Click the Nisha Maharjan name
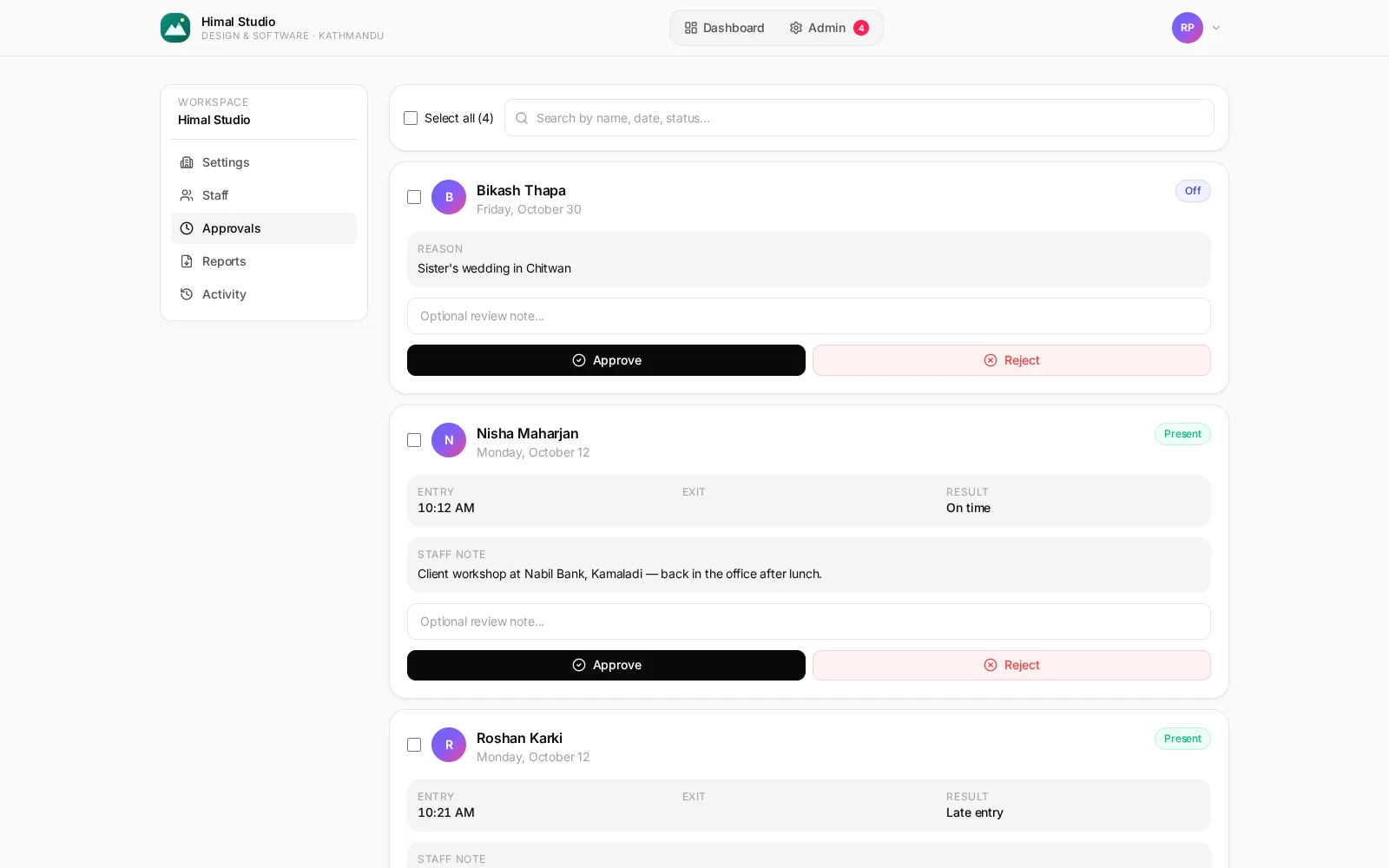The width and height of the screenshot is (1389, 868). [x=527, y=433]
